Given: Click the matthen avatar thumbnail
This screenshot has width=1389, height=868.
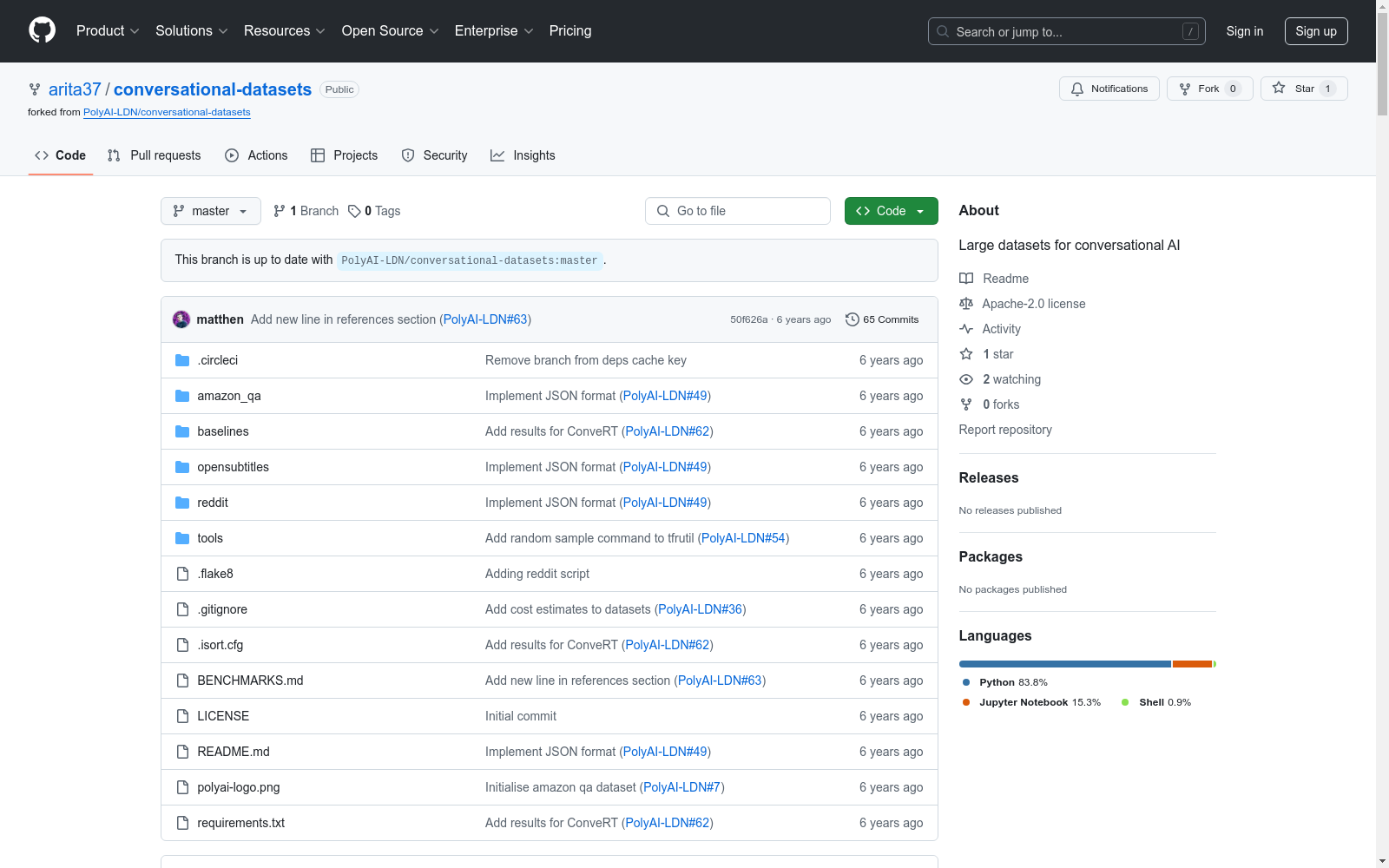Looking at the screenshot, I should (x=181, y=319).
